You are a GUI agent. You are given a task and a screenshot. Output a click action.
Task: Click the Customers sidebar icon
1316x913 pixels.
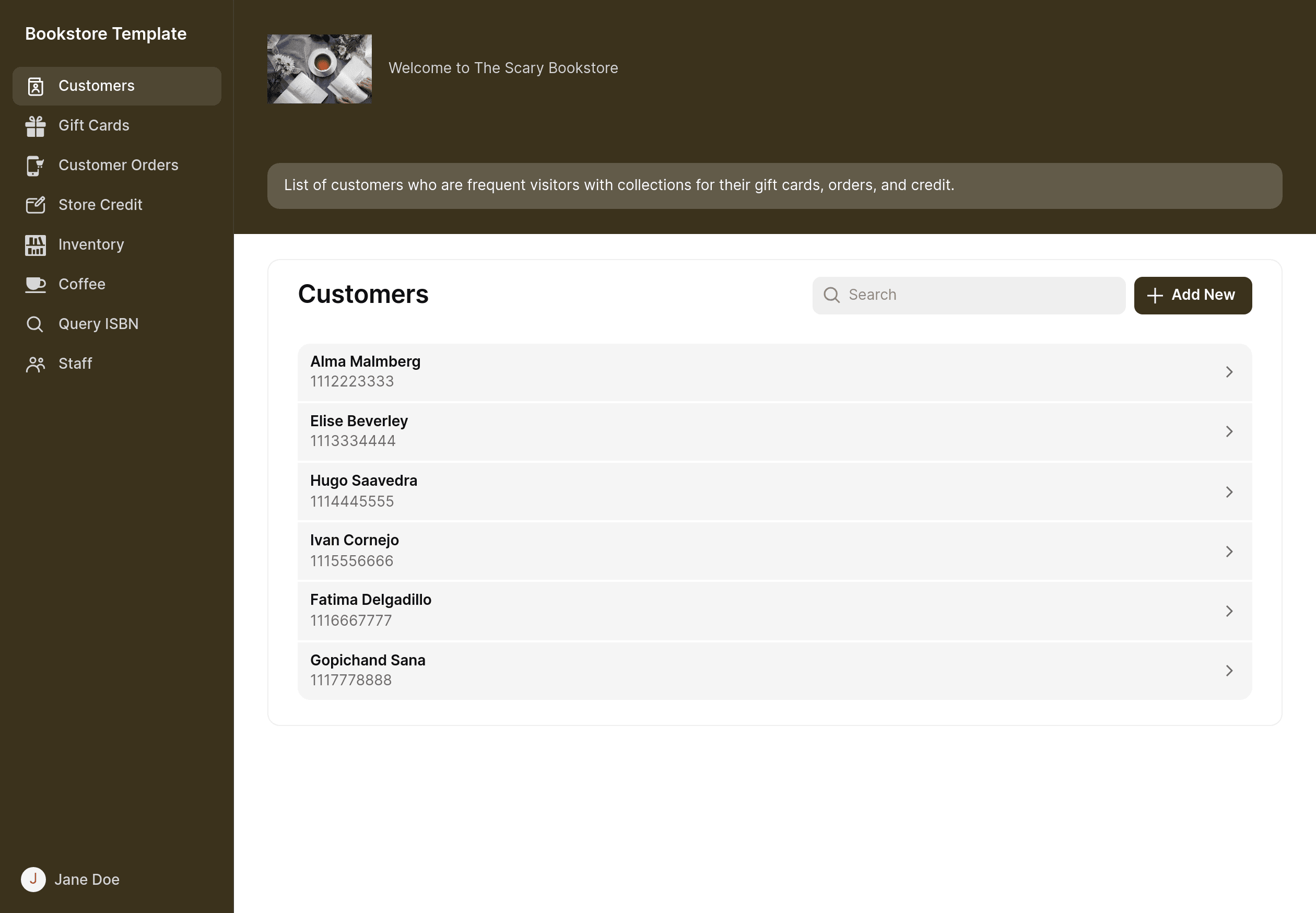34,86
